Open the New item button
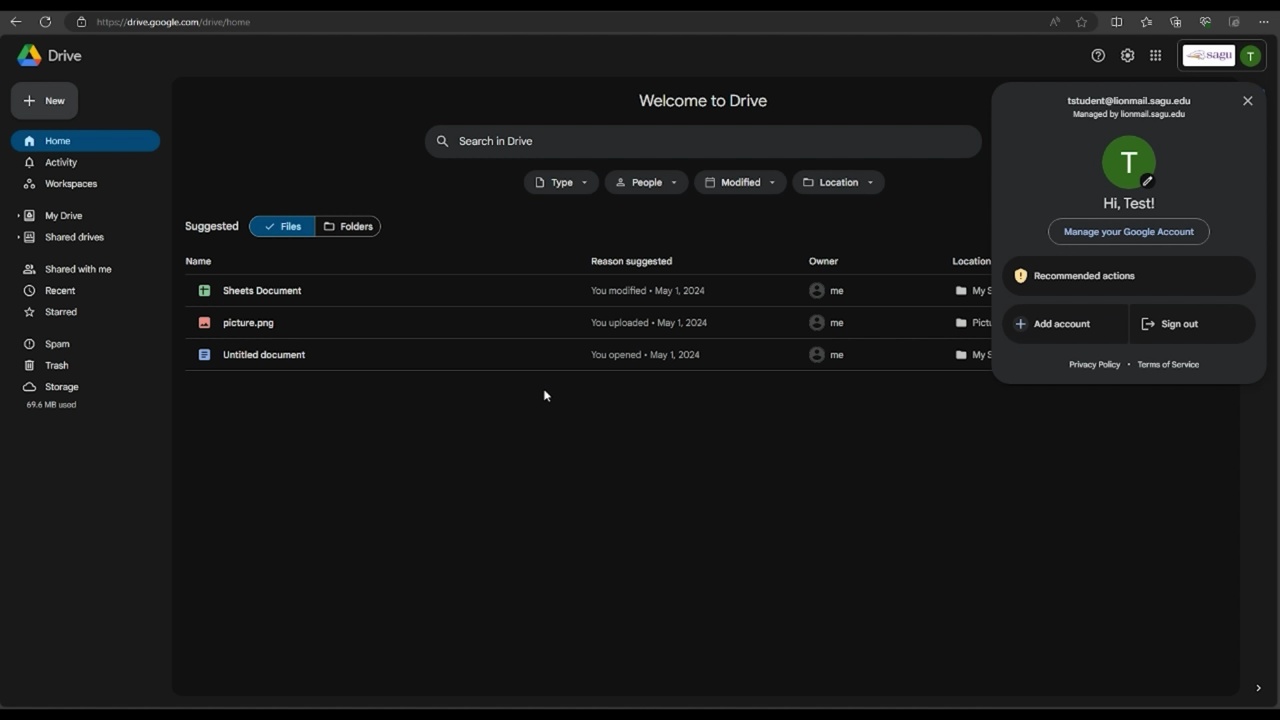The image size is (1280, 720). pyautogui.click(x=44, y=101)
